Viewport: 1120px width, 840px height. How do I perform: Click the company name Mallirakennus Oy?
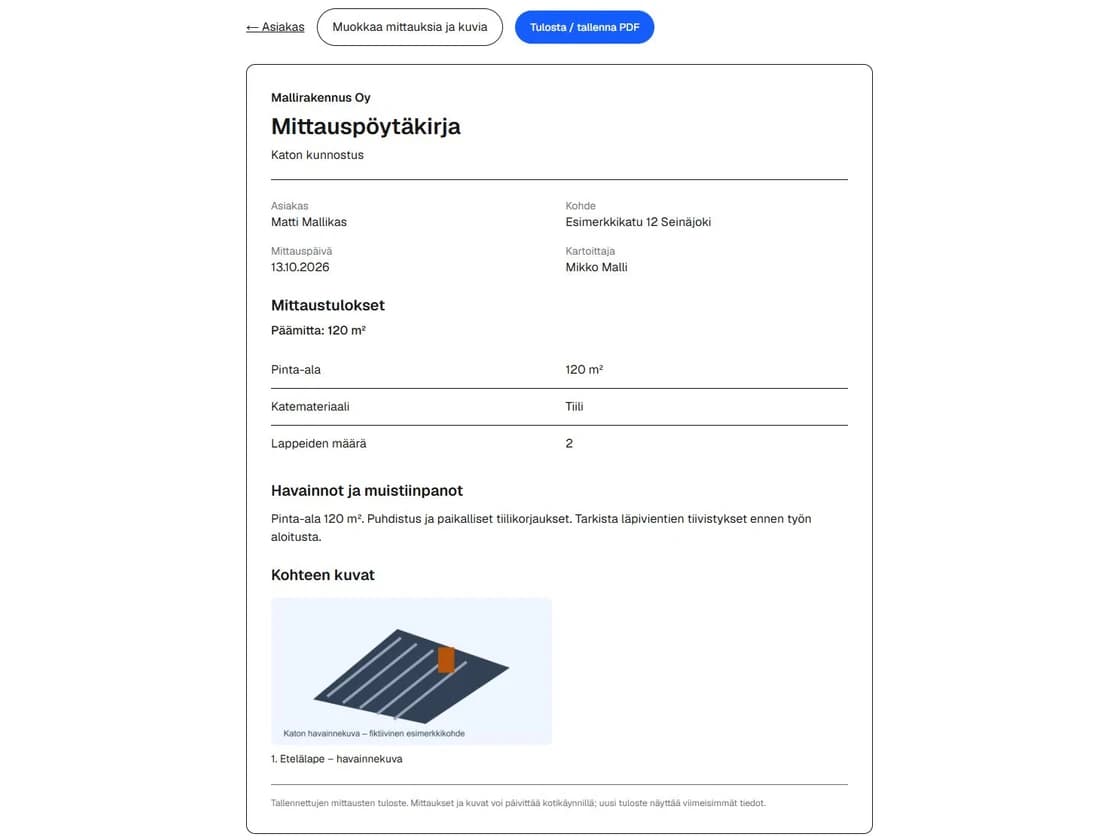(321, 97)
